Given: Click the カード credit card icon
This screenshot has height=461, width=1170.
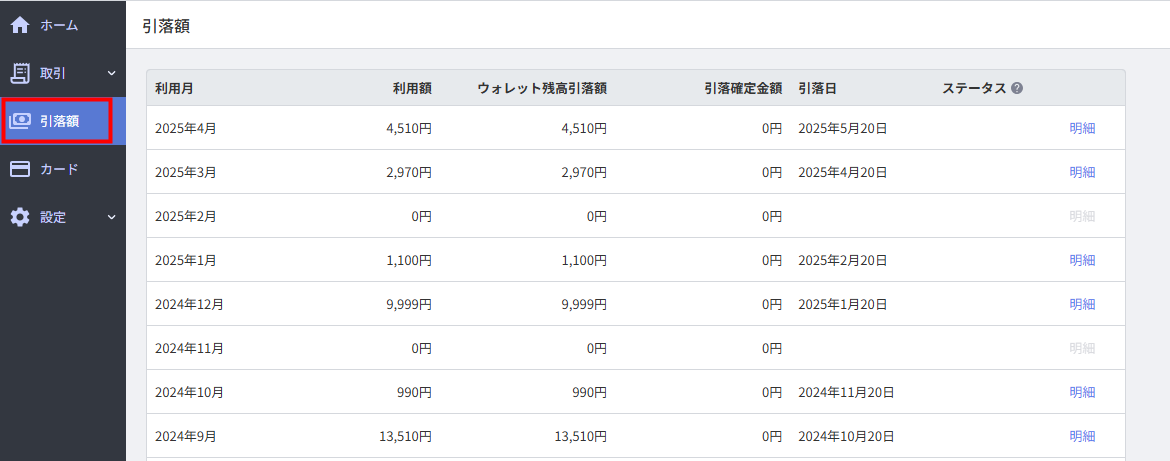Looking at the screenshot, I should (19, 169).
